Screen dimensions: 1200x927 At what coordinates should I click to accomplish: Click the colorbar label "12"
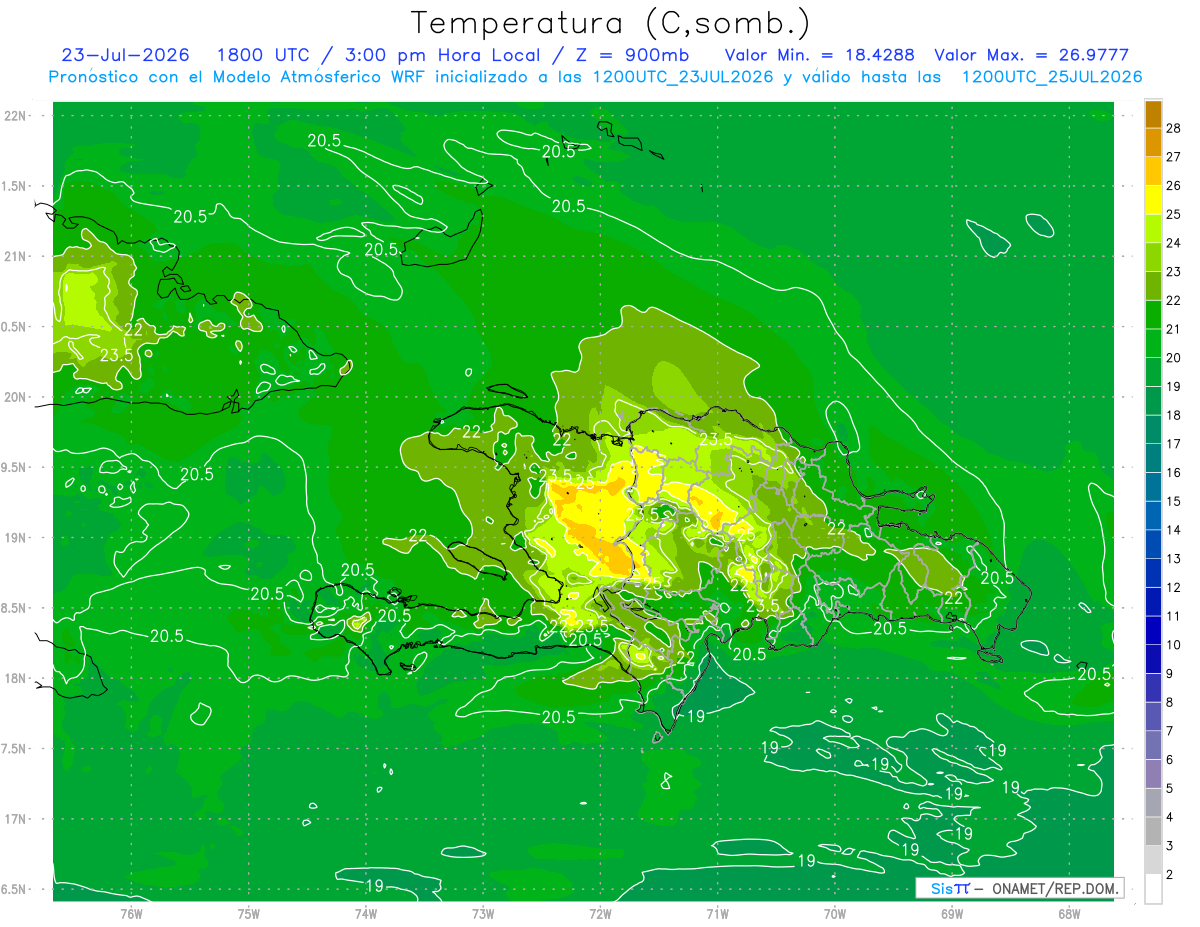(1174, 588)
